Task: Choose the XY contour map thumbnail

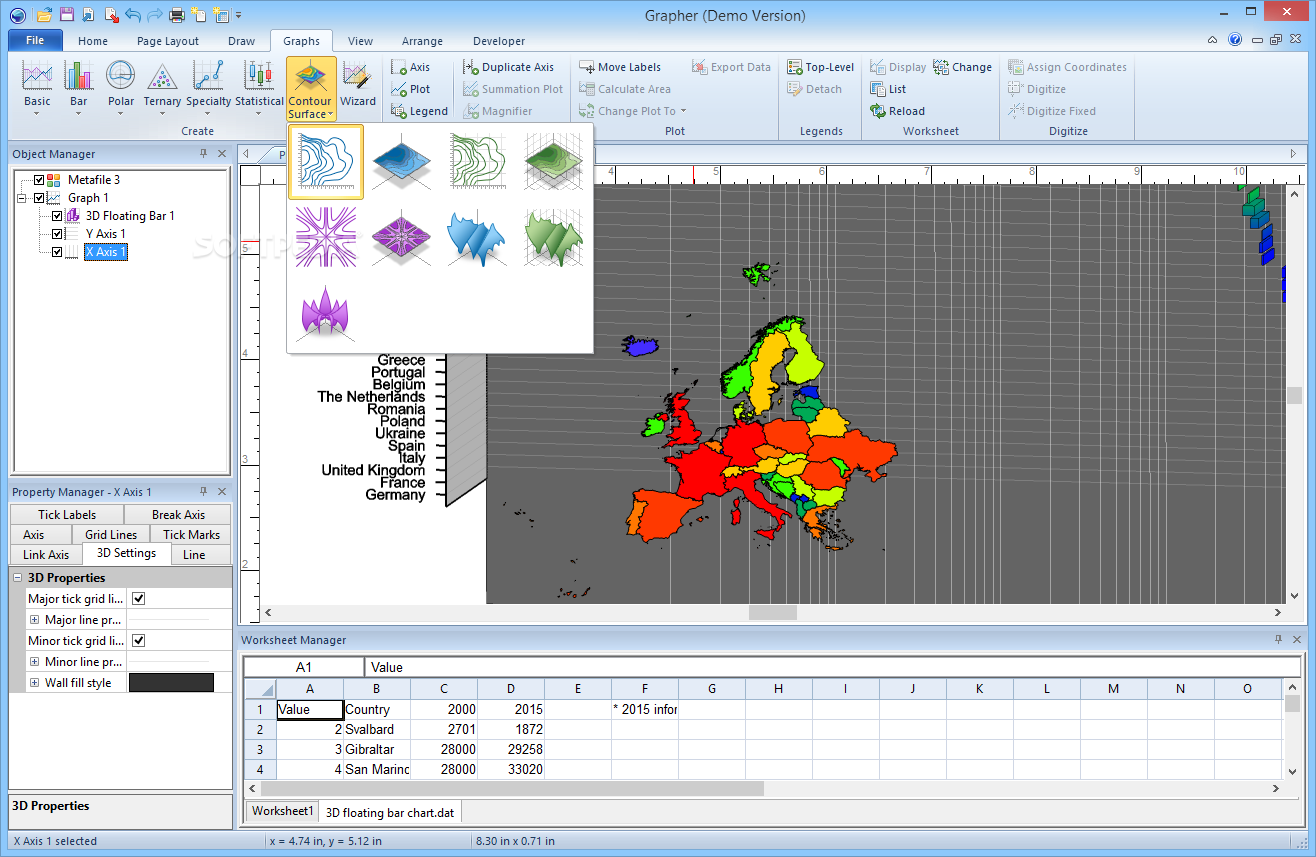Action: tap(326, 162)
